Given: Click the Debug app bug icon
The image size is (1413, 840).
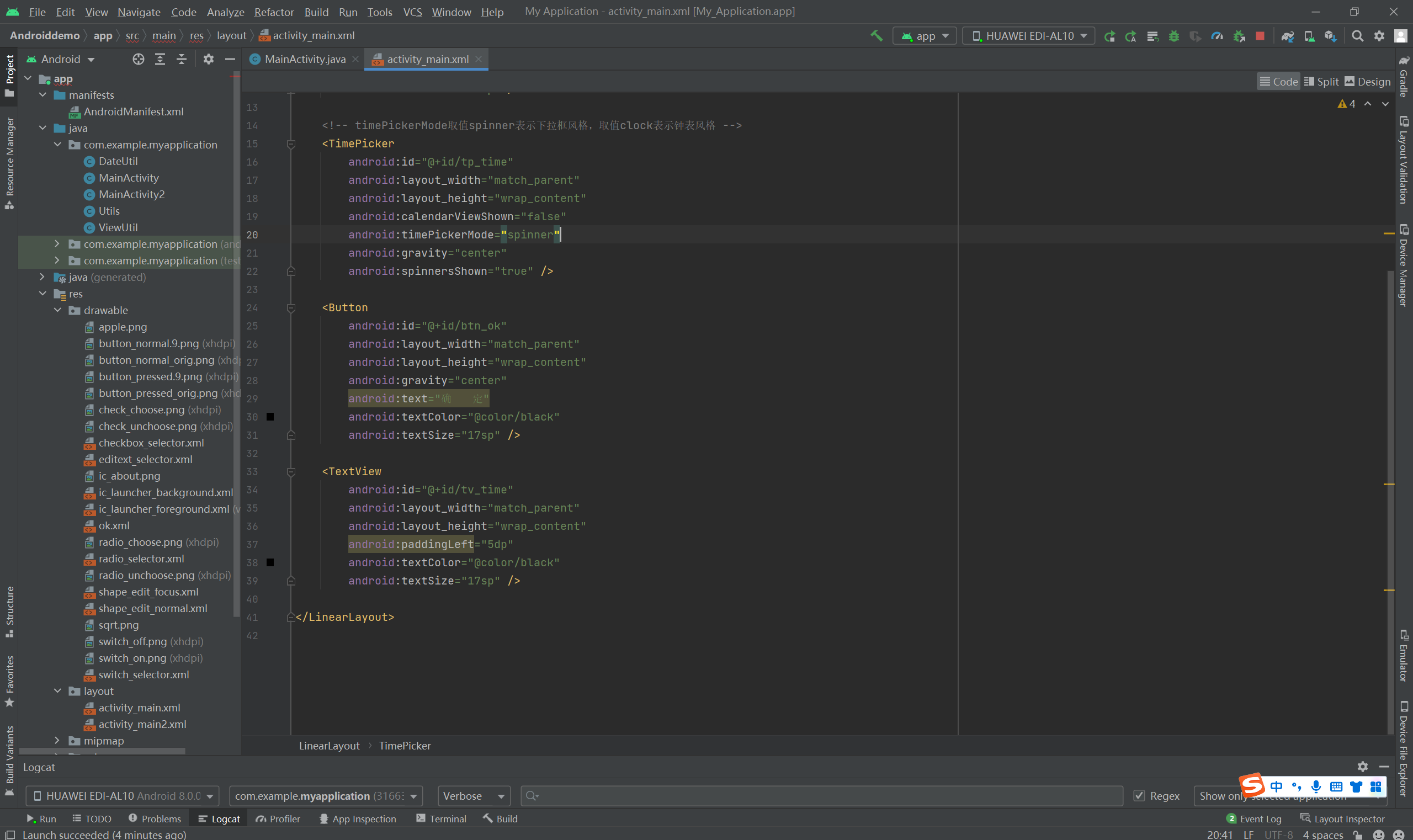Looking at the screenshot, I should pos(1174,36).
